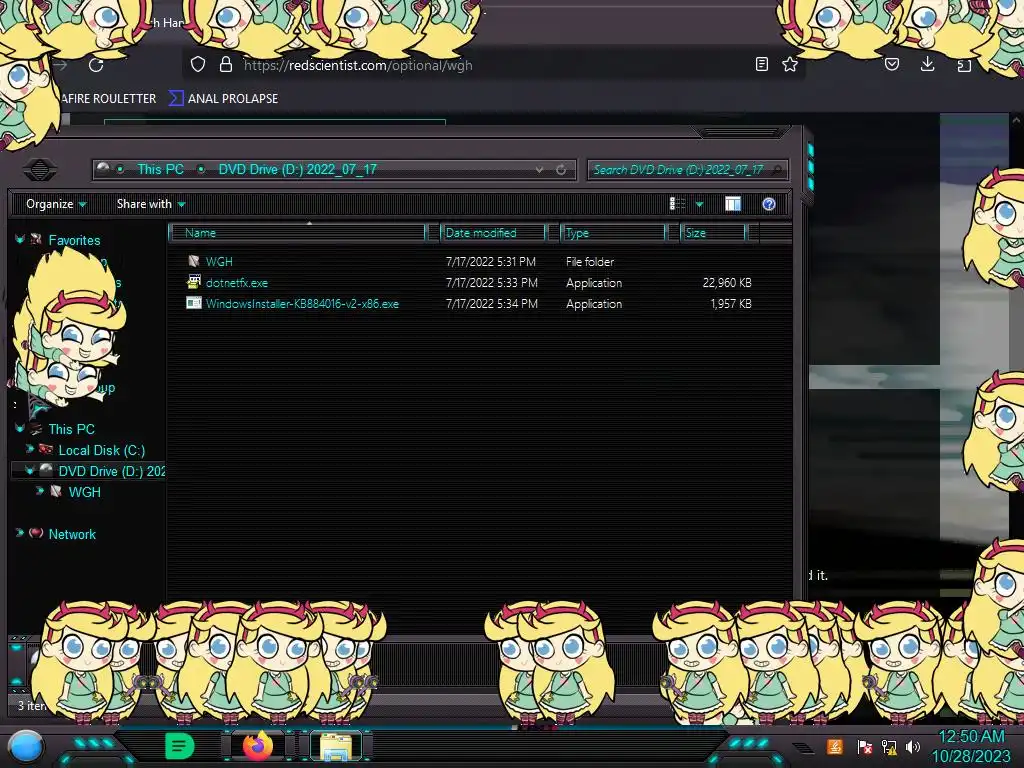Change the view with the view icon
The width and height of the screenshot is (1024, 768).
(677, 204)
